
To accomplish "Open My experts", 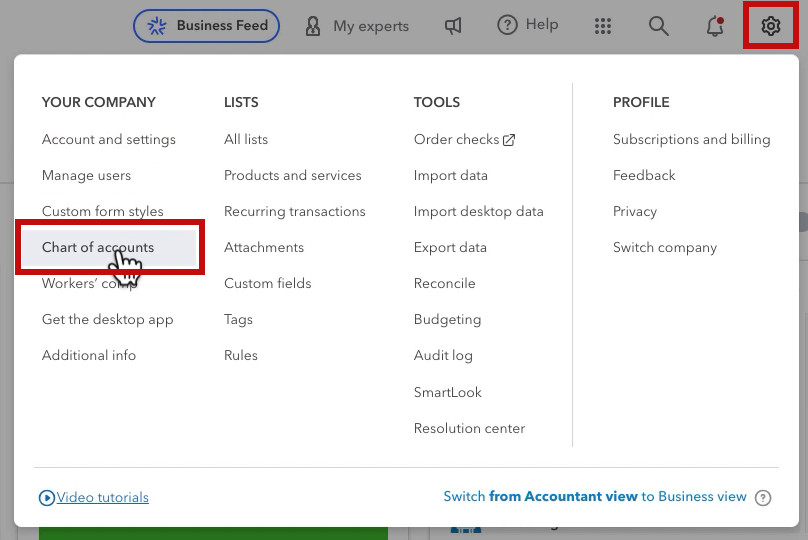I will tap(357, 26).
